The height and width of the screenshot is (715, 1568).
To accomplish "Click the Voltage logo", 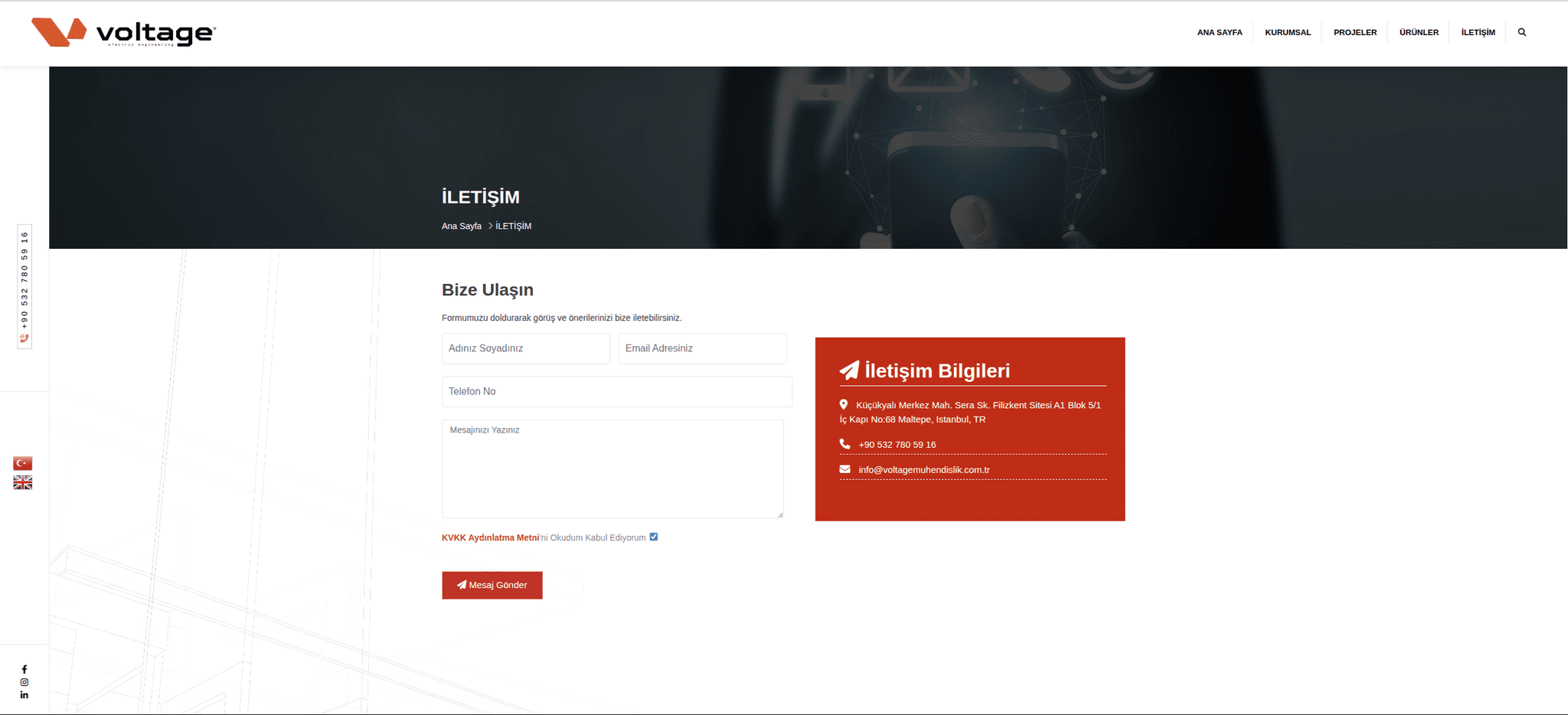I will click(123, 32).
